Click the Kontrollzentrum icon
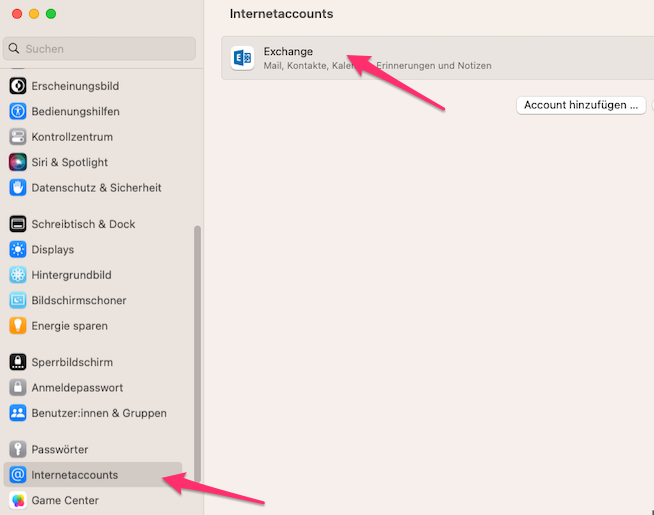The height and width of the screenshot is (515, 654). 17,137
